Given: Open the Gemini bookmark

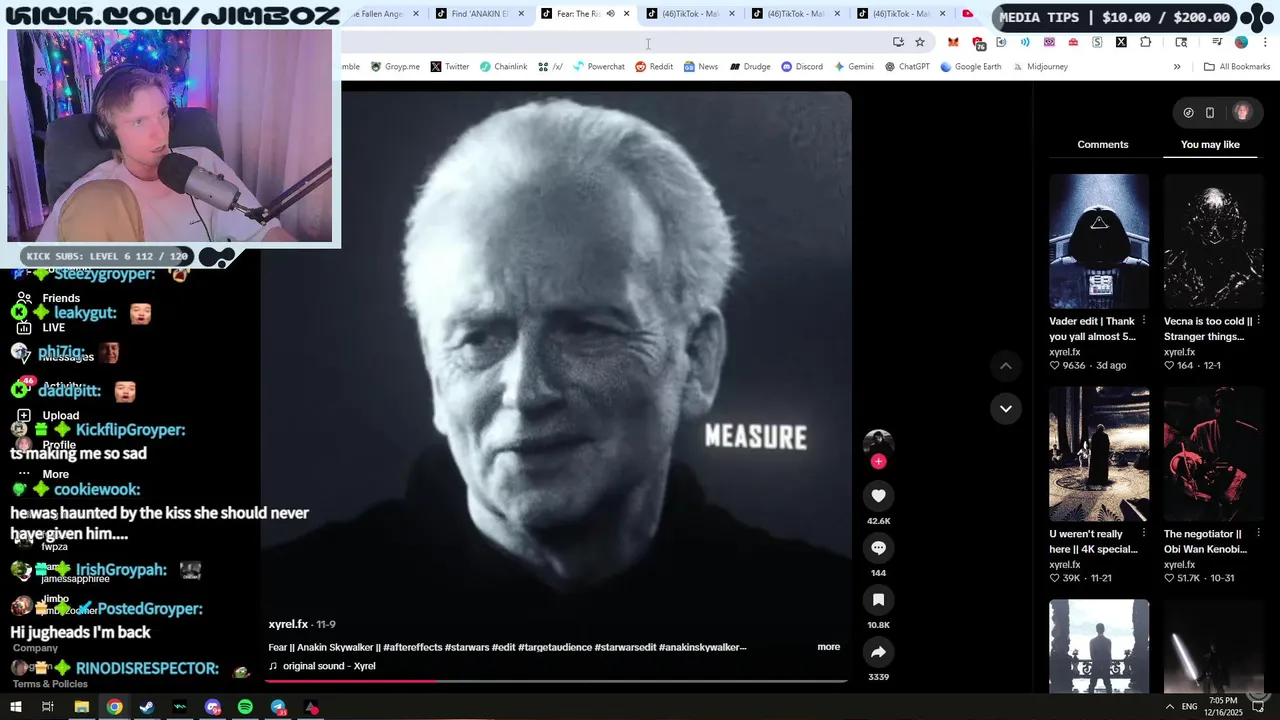Looking at the screenshot, I should point(853,67).
